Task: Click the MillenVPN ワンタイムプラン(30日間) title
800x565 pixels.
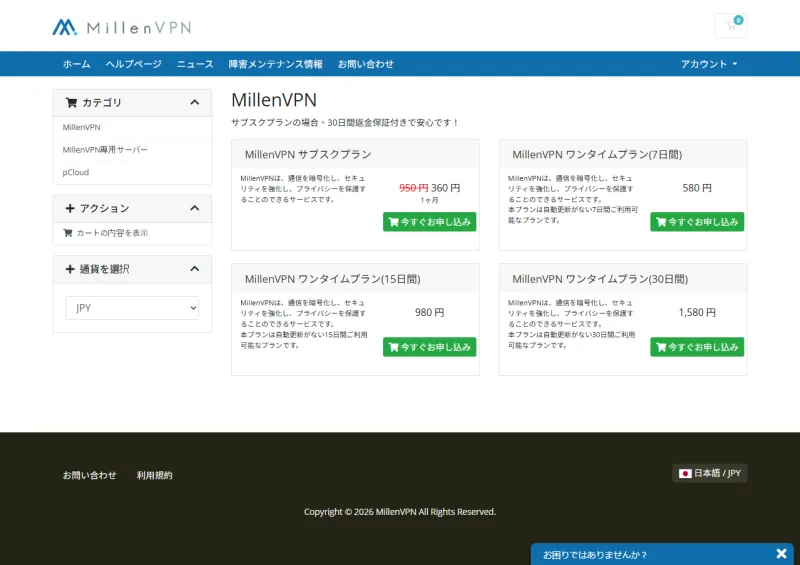Action: 600,279
